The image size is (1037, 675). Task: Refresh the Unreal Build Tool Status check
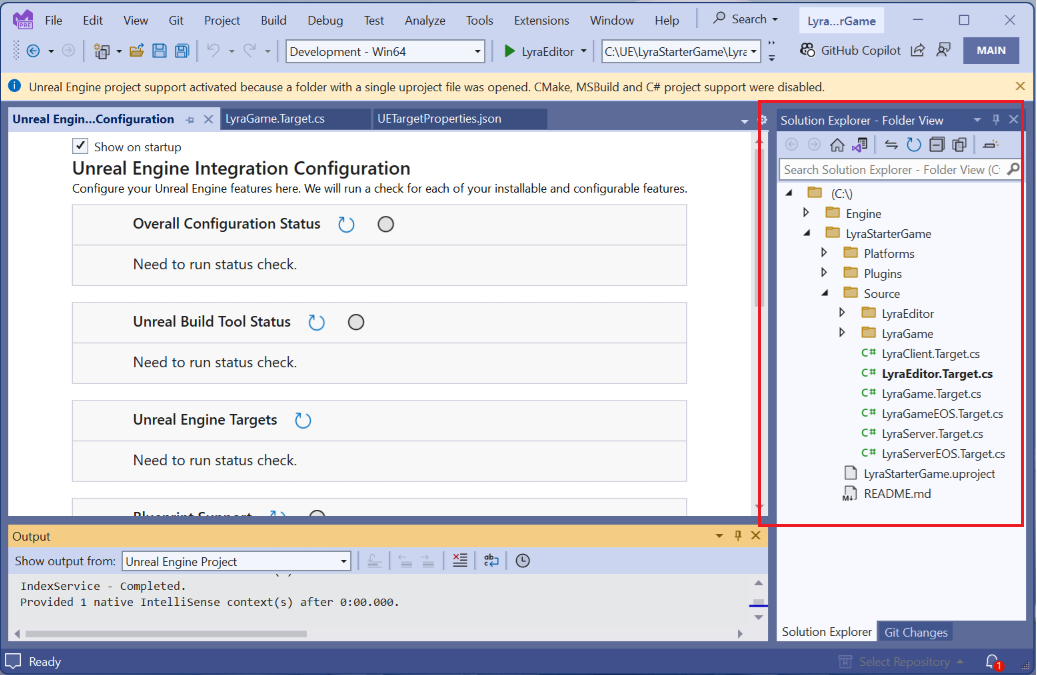point(316,322)
